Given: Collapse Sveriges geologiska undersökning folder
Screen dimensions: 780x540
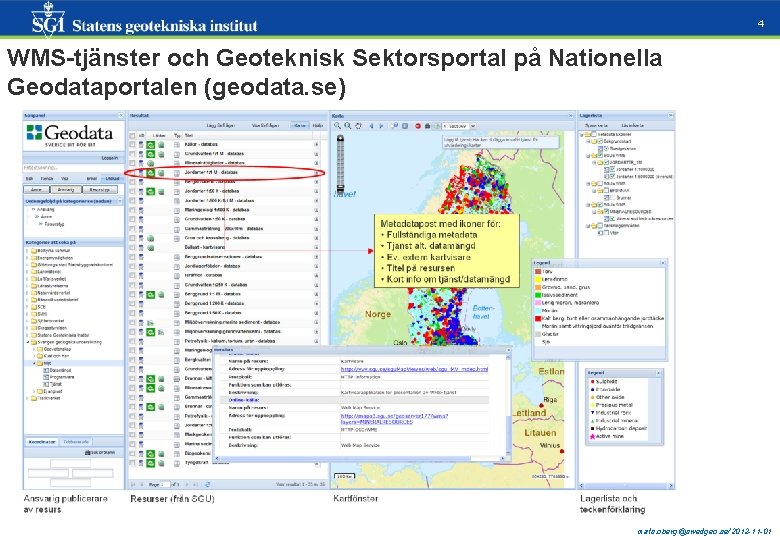Looking at the screenshot, I should click(28, 342).
